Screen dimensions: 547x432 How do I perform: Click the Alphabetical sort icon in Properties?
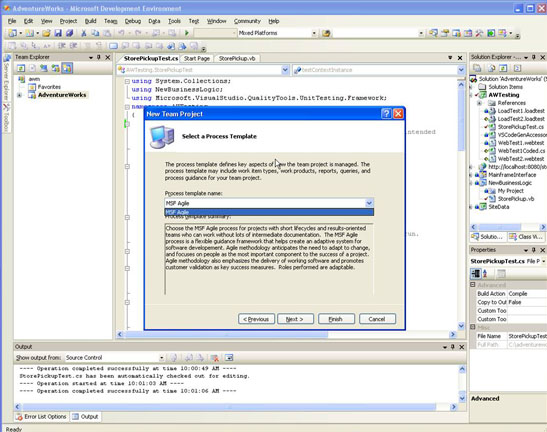[485, 274]
